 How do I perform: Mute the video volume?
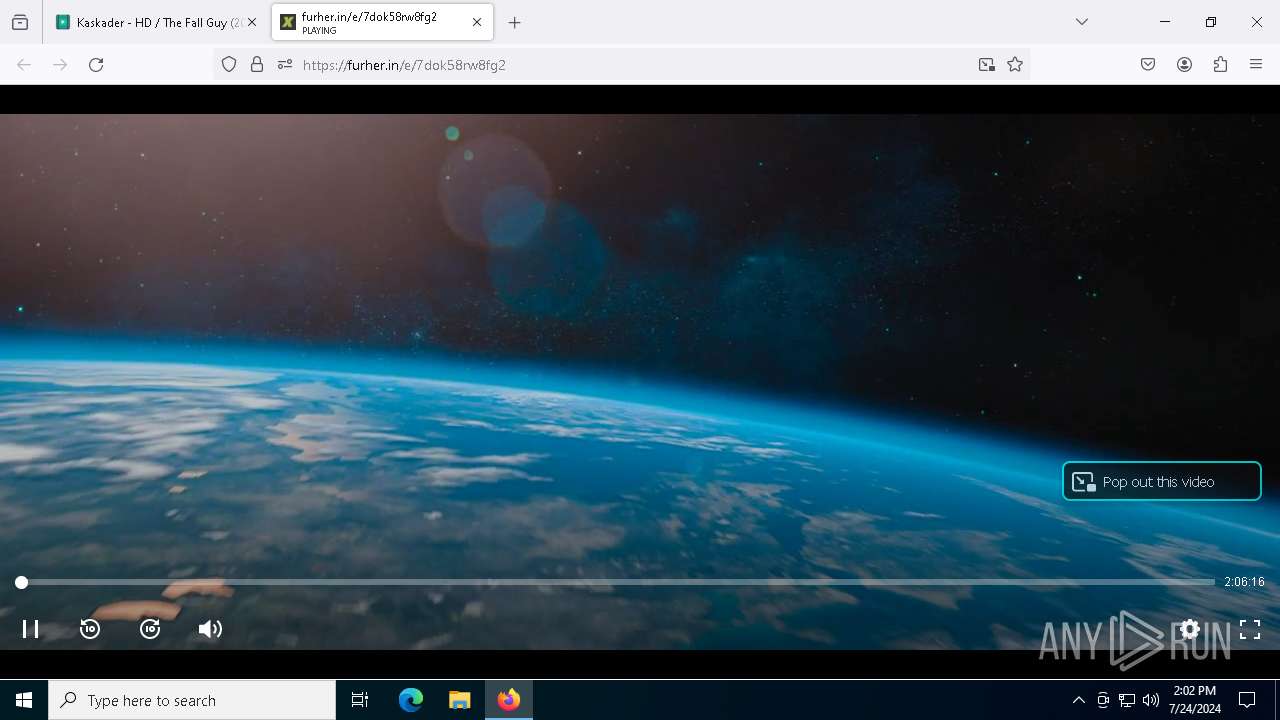click(x=210, y=629)
